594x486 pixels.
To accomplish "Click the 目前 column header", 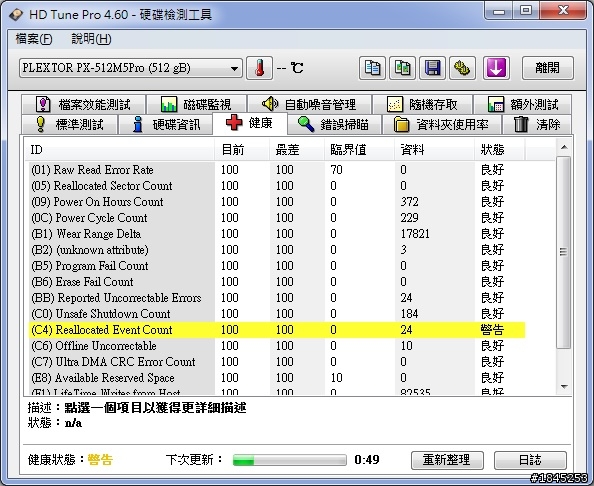I will pyautogui.click(x=242, y=150).
